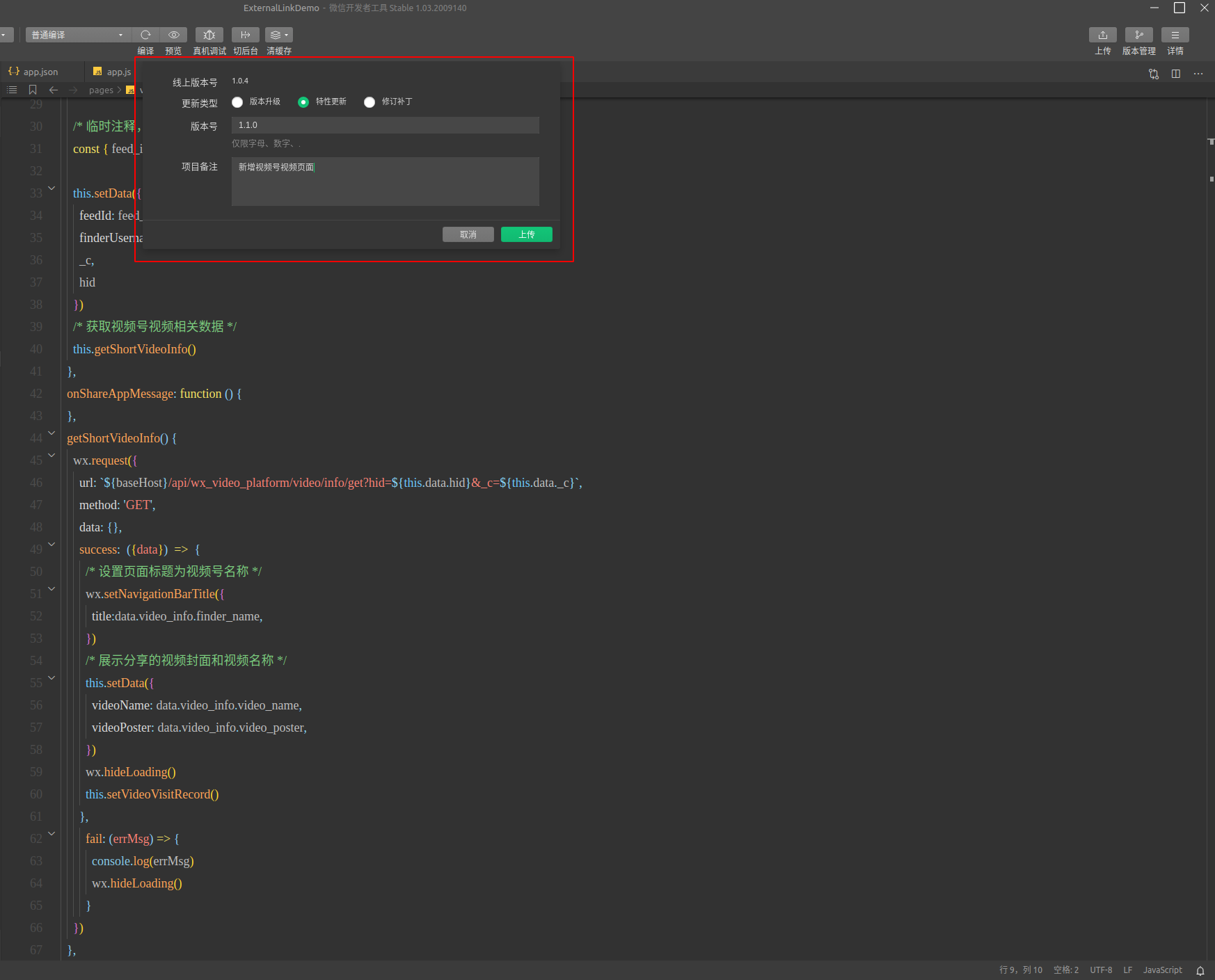Screen dimensions: 1215x980
Task: Click the JavaScript language mode item
Action: coord(1163,970)
